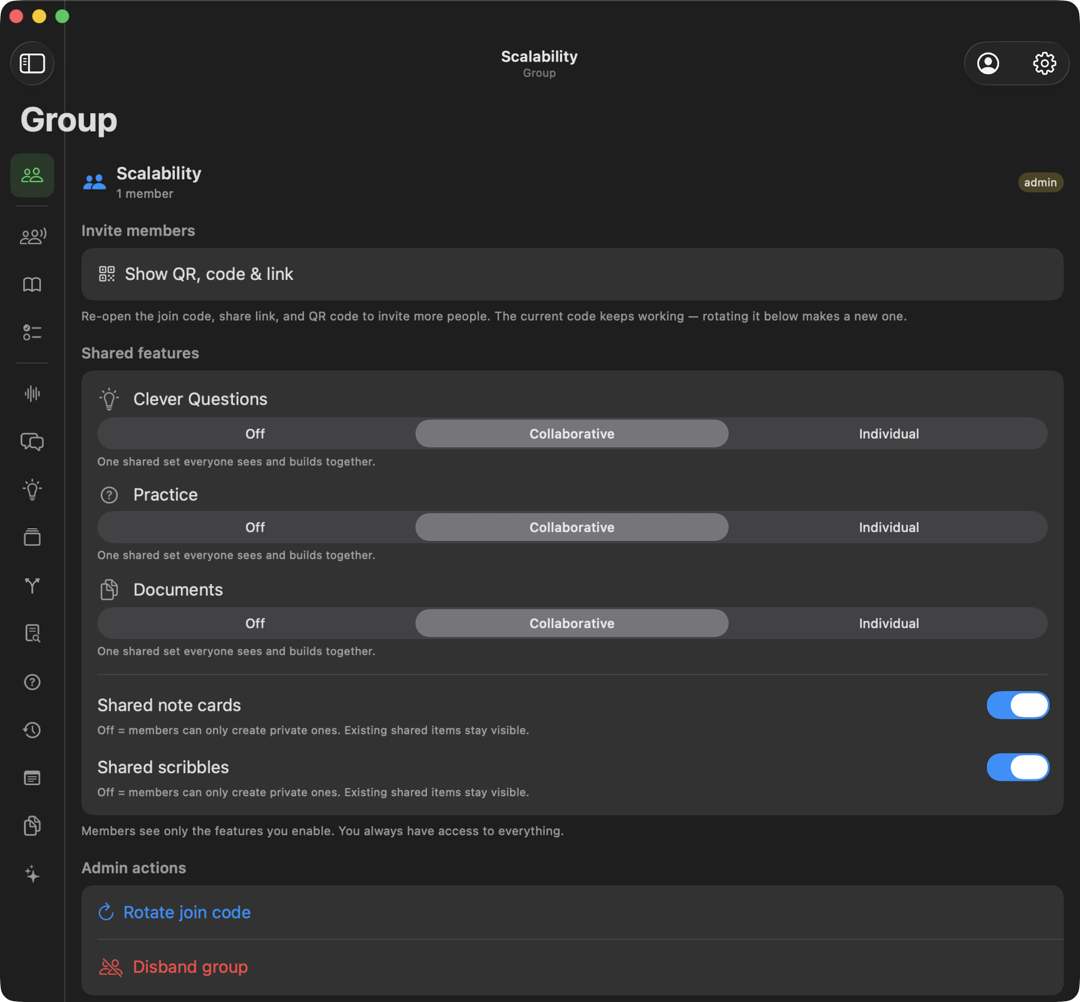Click the QR code icon
Screen dimensions: 1080x1002
107,274
